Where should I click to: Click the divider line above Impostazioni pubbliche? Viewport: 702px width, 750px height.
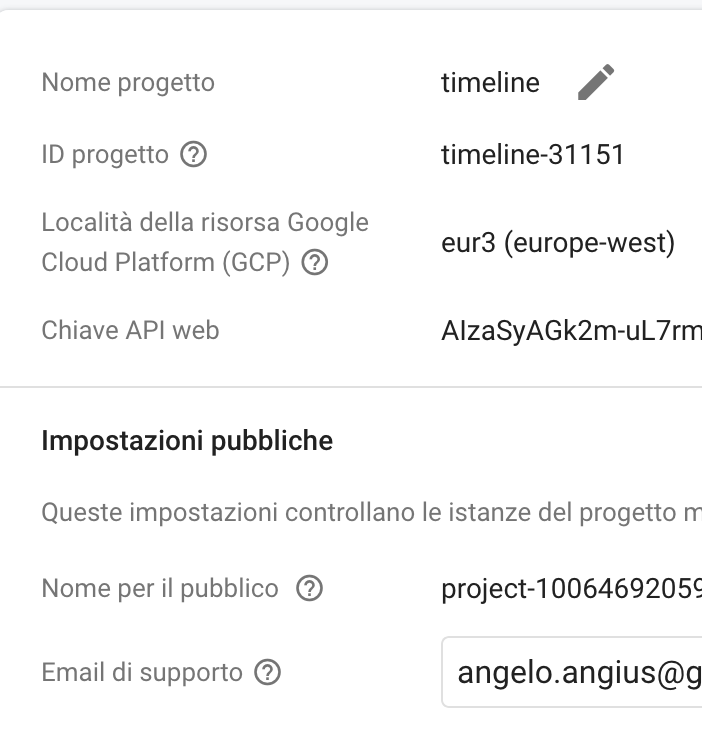click(x=351, y=386)
